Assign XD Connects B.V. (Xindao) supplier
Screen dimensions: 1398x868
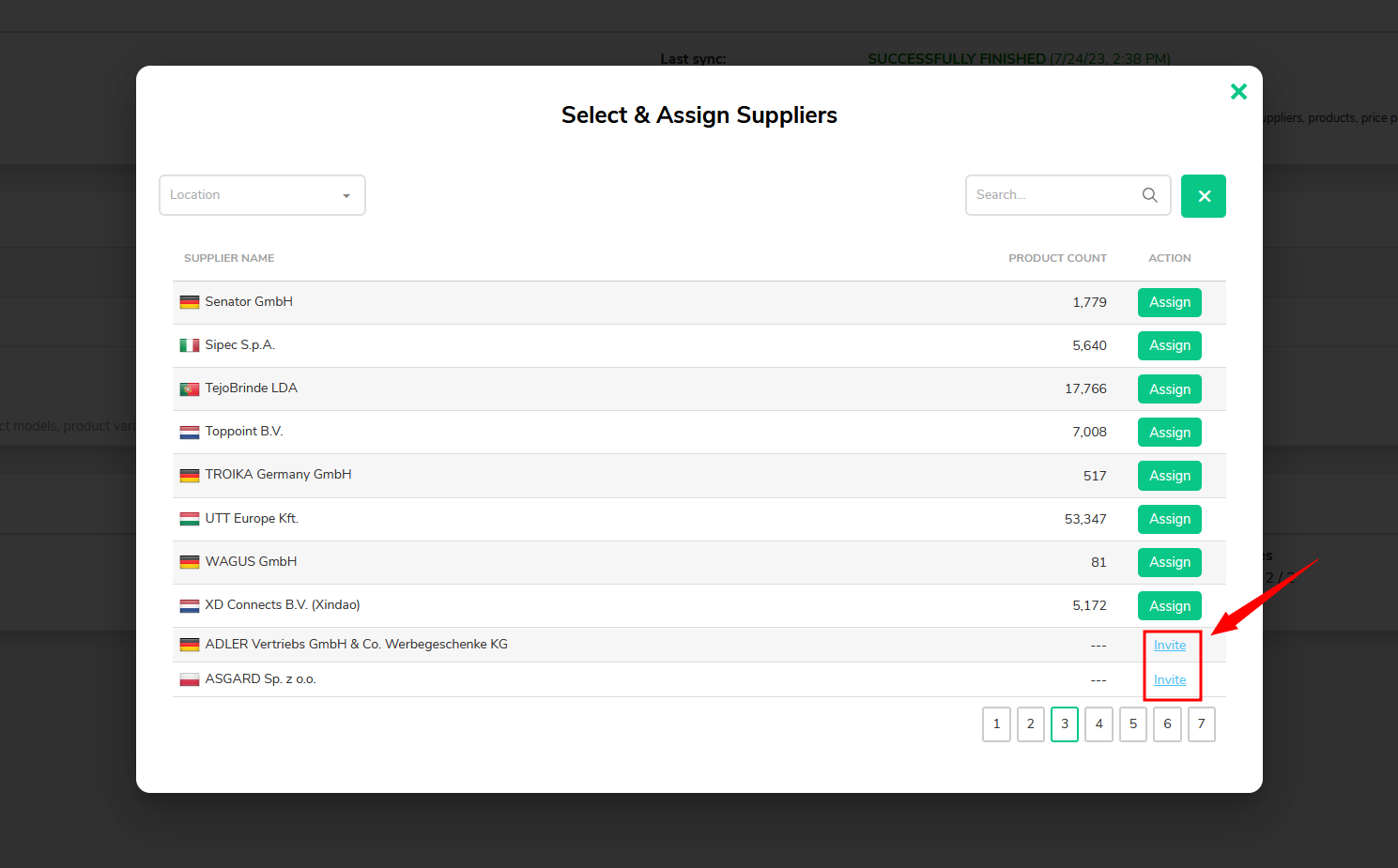(1170, 606)
